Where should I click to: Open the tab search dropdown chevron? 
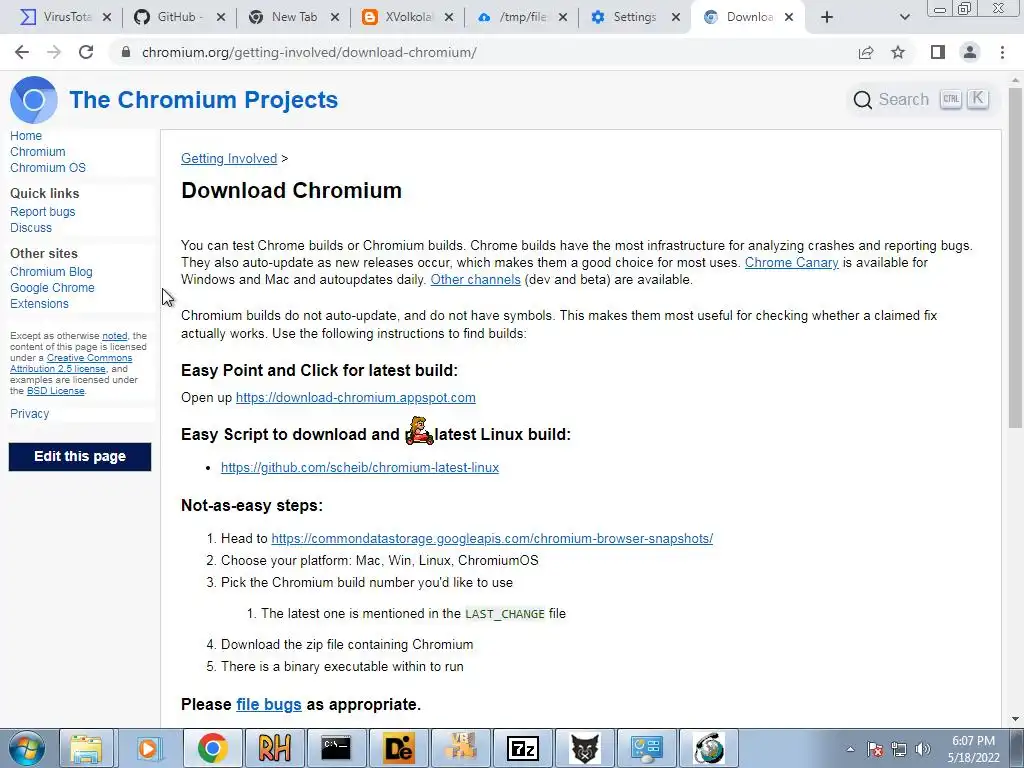coord(904,17)
